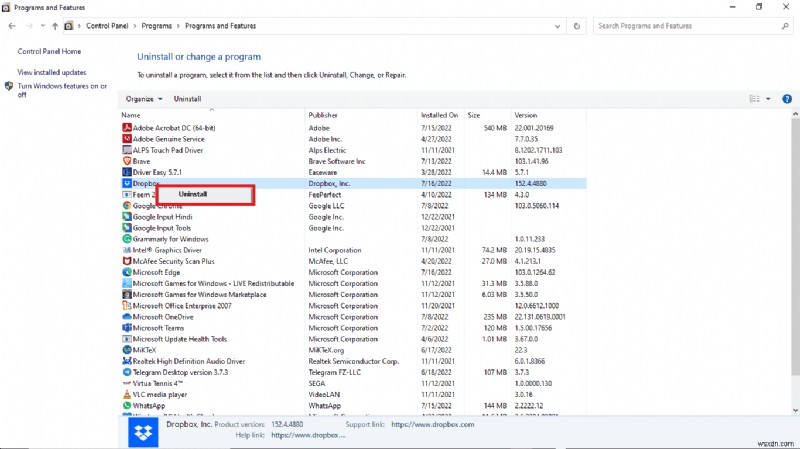Click the Google Input Tools icon
The height and width of the screenshot is (449, 800).
coord(127,228)
